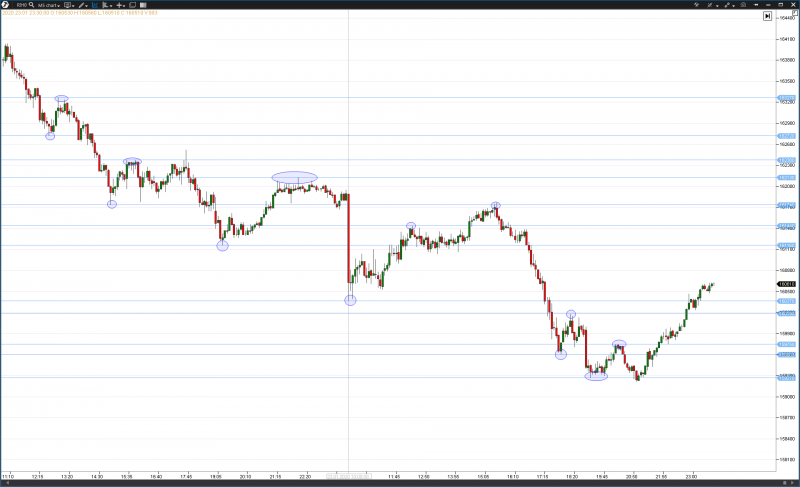
Task: Expand the chart templates dropdown
Action: click(69, 5)
